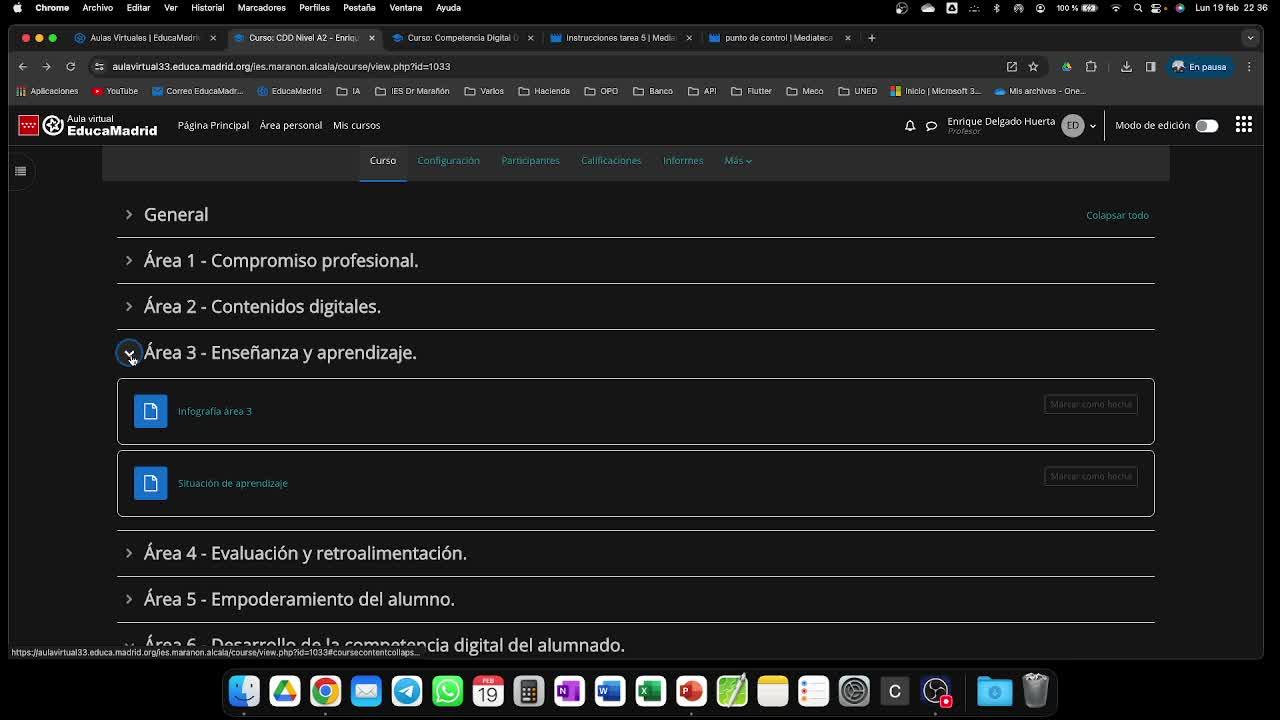Reload the page with the refresh icon
Image resolution: width=1280 pixels, height=720 pixels.
pos(71,67)
